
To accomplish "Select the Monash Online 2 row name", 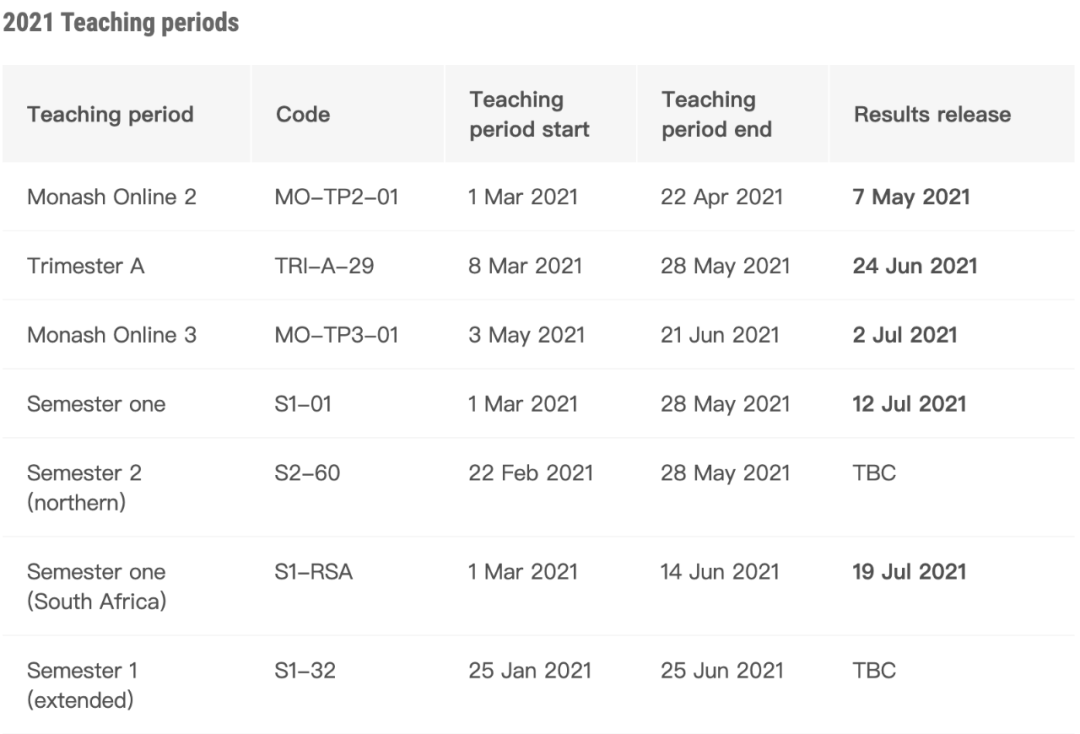I will (x=112, y=197).
